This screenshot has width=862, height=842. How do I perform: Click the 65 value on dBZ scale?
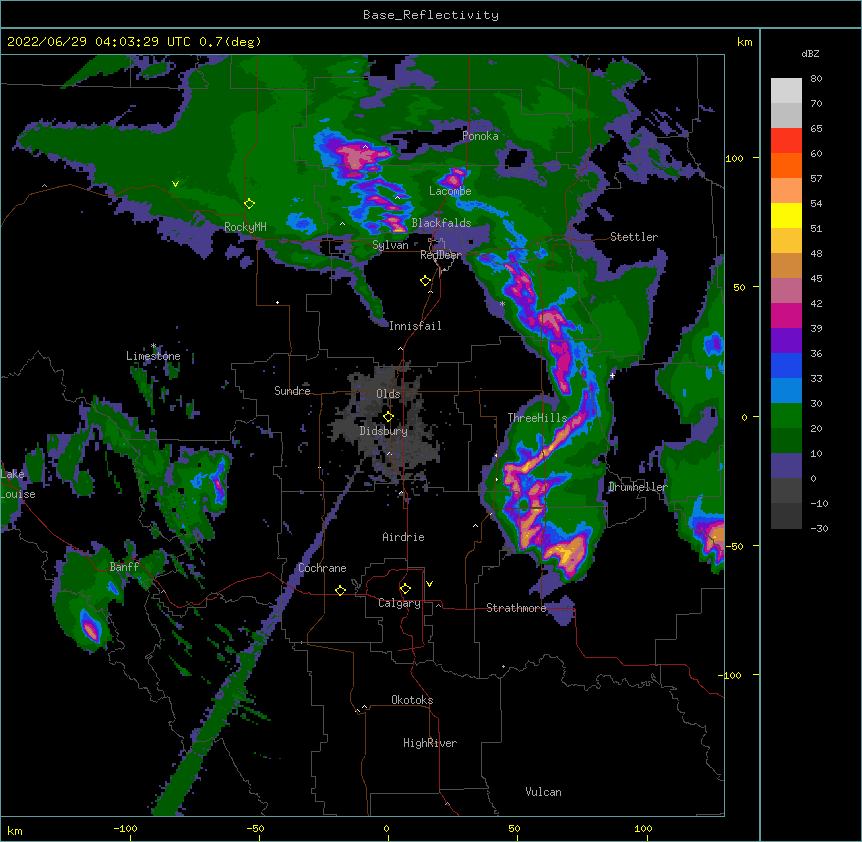tap(816, 129)
